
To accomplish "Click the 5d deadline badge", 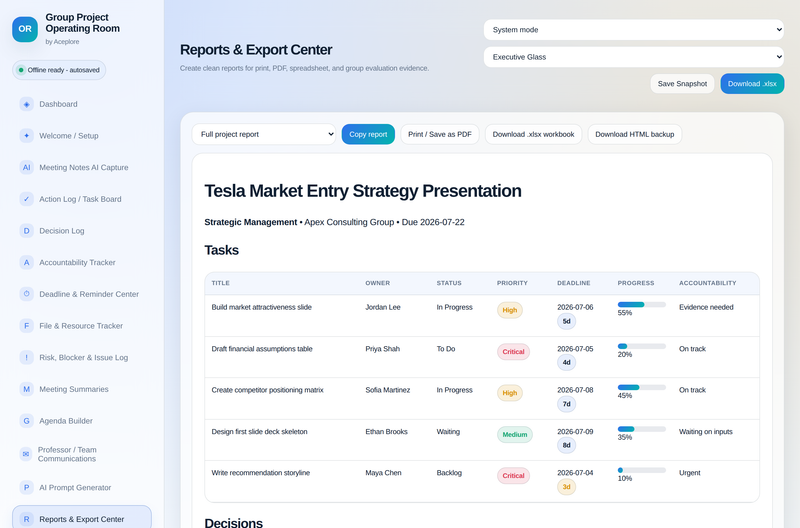I will pyautogui.click(x=566, y=321).
